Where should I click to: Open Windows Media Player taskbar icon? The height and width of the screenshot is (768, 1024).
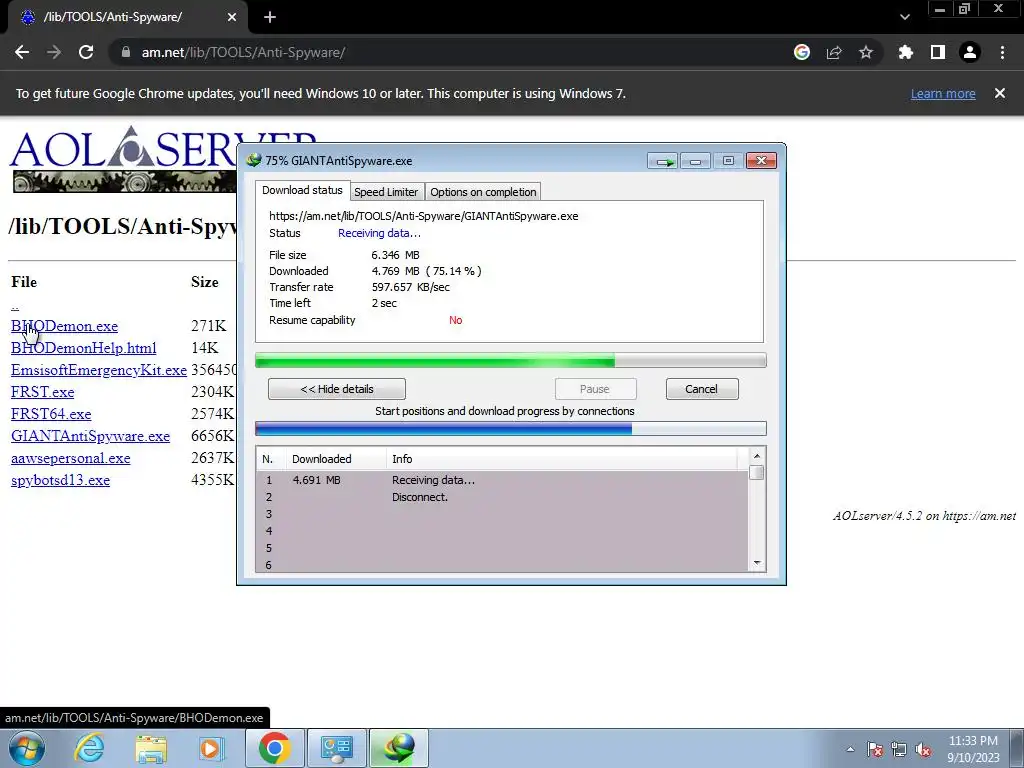pyautogui.click(x=211, y=748)
